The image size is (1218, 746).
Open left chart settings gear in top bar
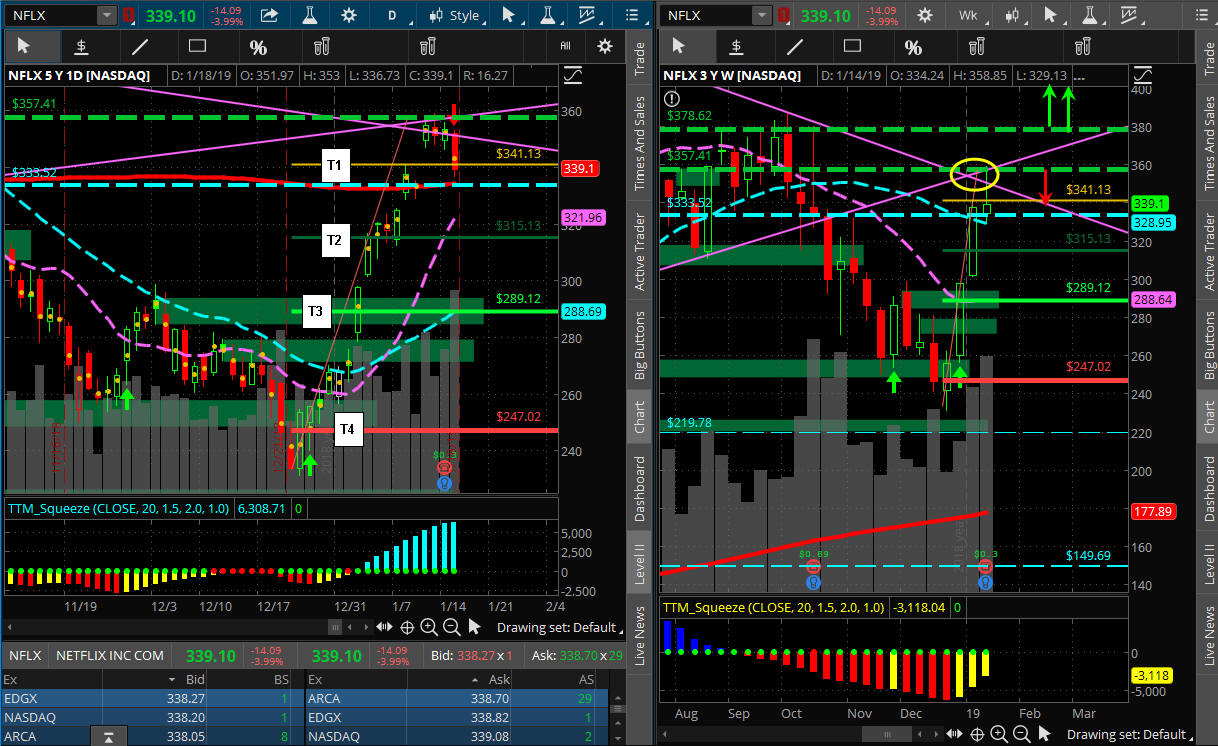coord(348,16)
